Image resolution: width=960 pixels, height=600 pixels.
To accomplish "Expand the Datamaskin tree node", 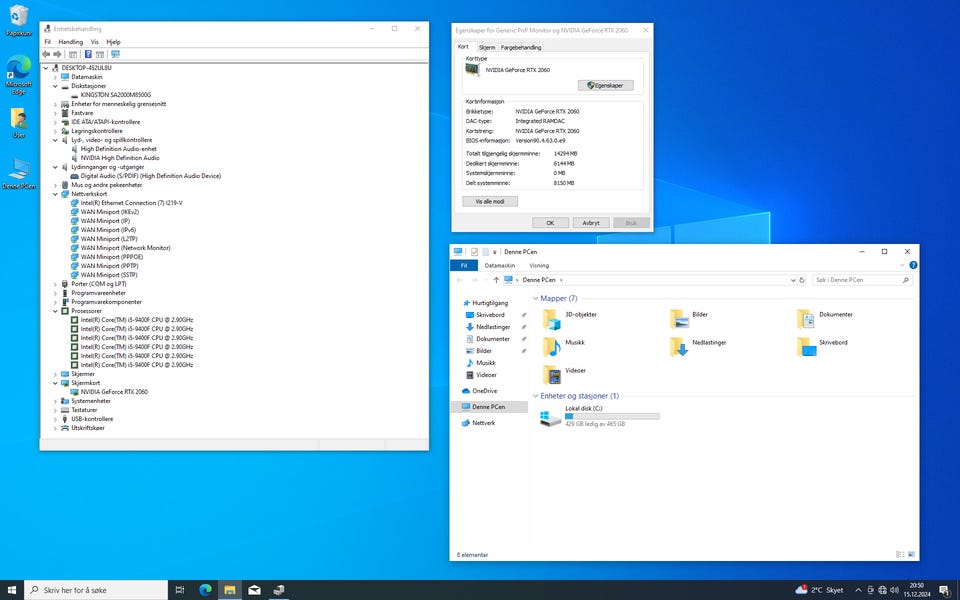I will click(56, 77).
